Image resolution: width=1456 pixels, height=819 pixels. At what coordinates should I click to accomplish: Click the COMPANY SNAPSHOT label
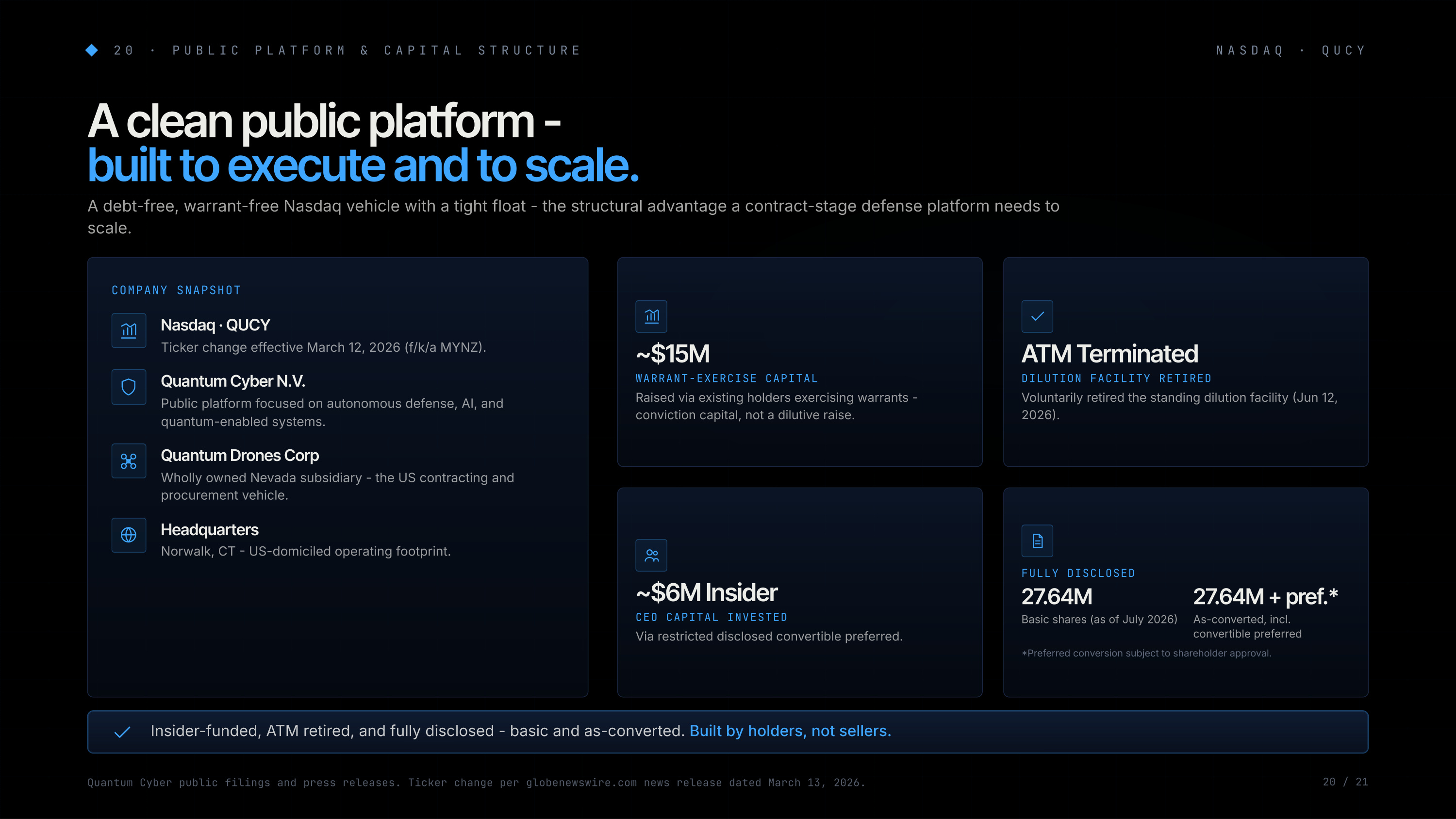tap(176, 291)
